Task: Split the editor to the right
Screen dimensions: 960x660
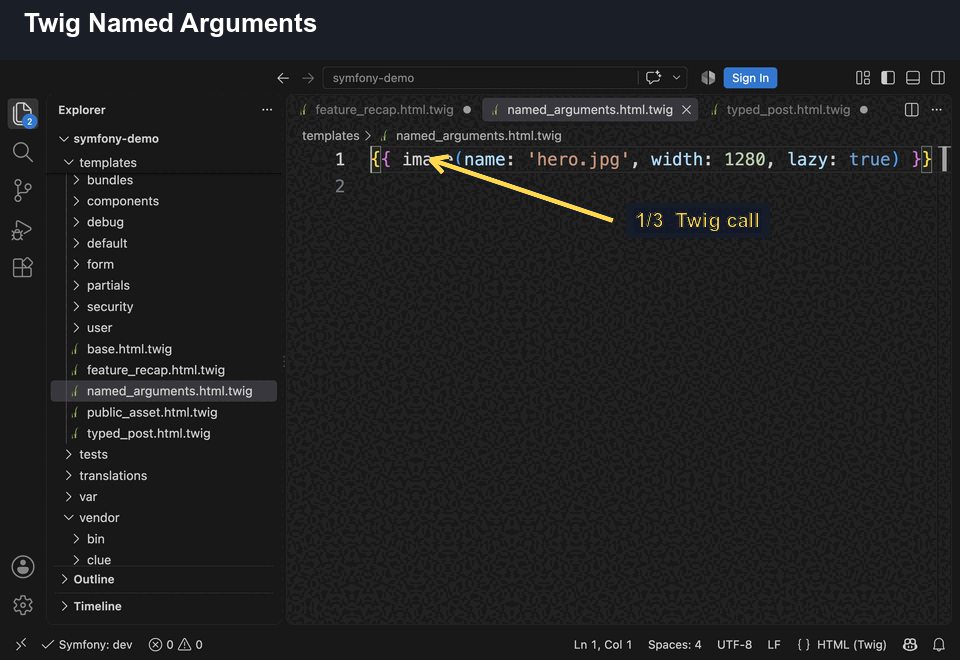Action: pos(912,110)
